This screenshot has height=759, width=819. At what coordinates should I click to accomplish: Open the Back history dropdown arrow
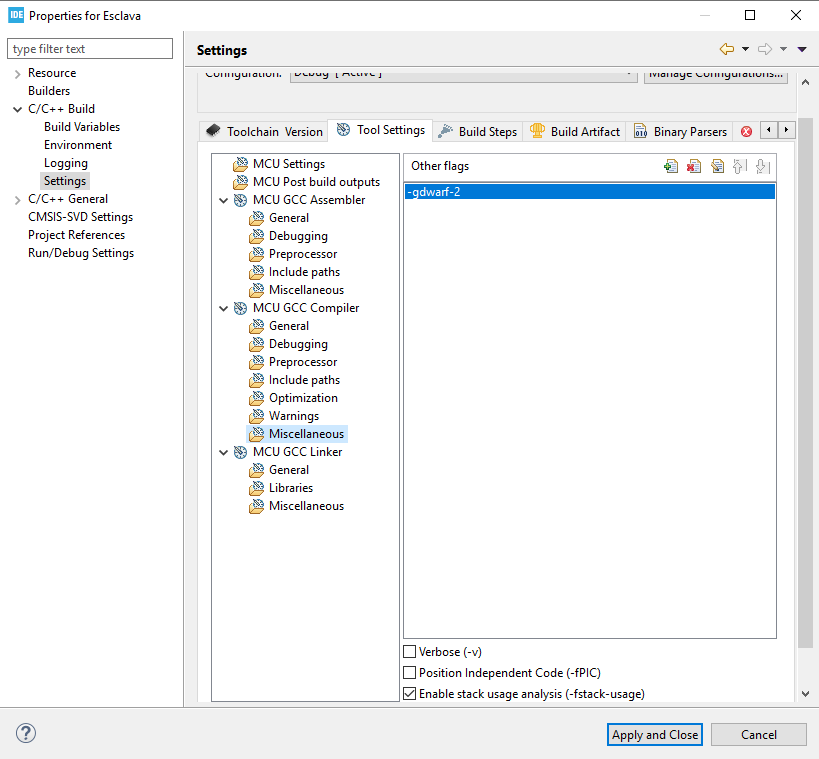(x=745, y=49)
